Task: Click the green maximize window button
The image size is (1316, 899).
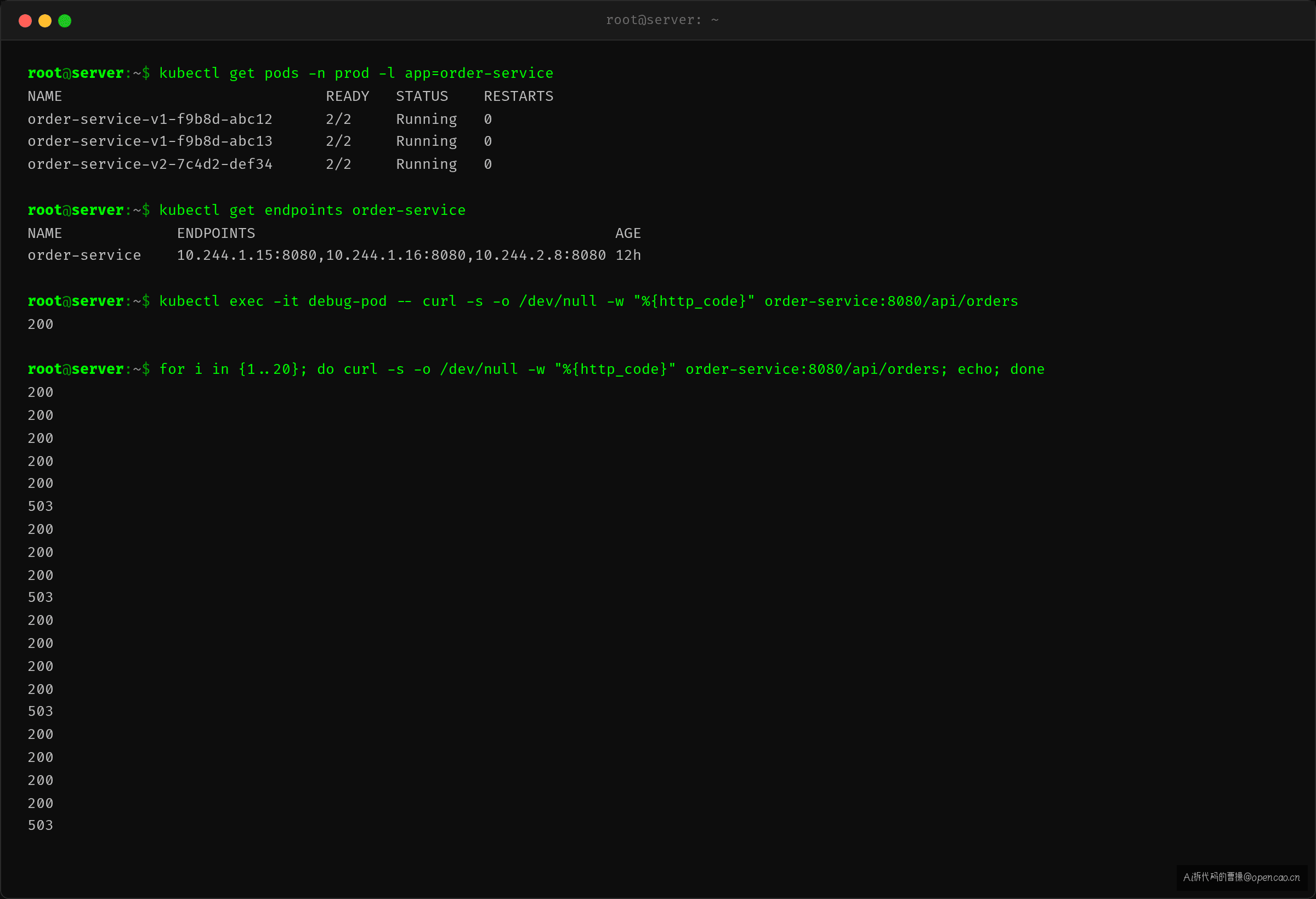Action: [x=65, y=21]
